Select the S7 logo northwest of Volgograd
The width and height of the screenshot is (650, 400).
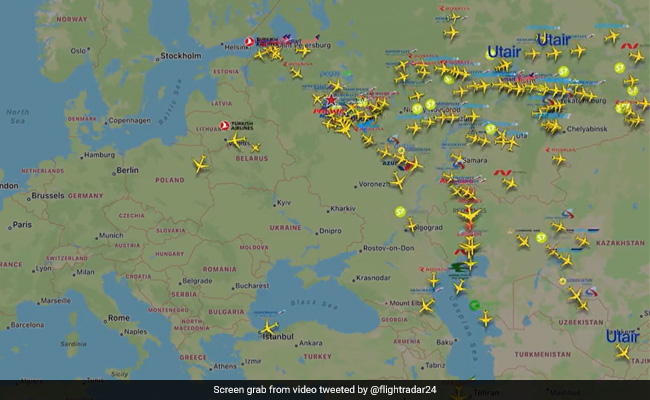tap(400, 212)
